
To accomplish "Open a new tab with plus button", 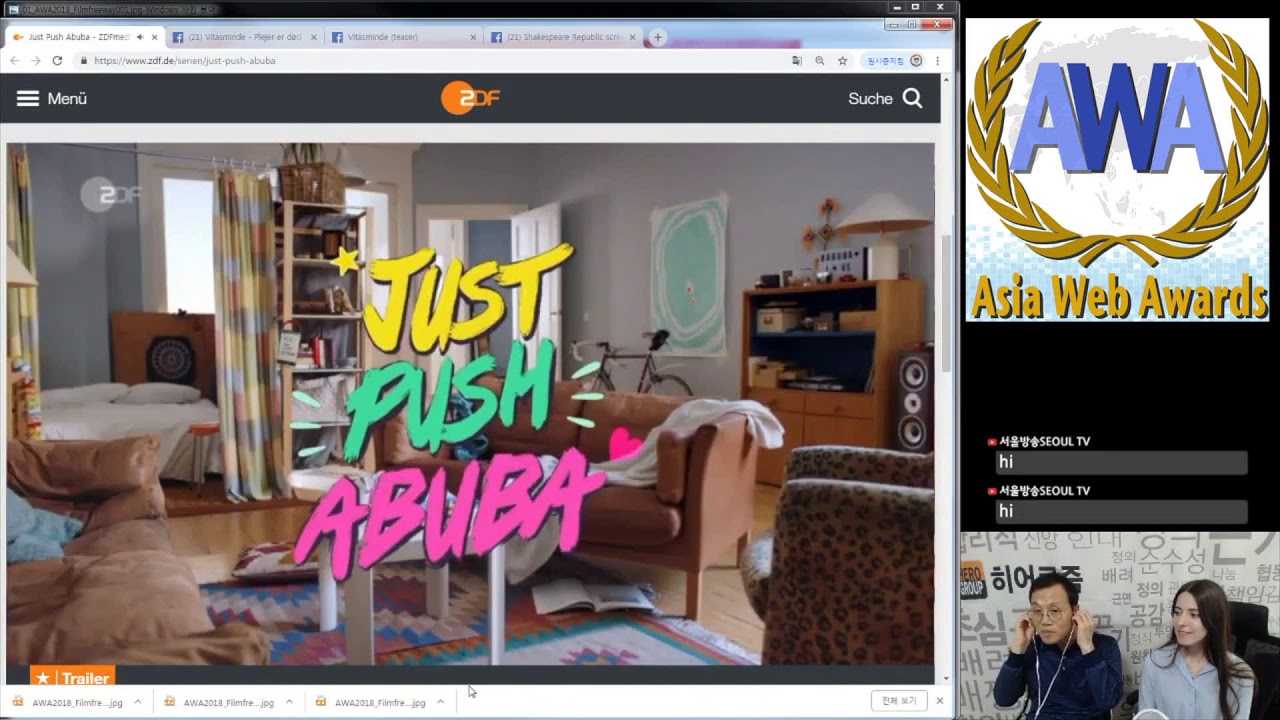I will pyautogui.click(x=657, y=37).
